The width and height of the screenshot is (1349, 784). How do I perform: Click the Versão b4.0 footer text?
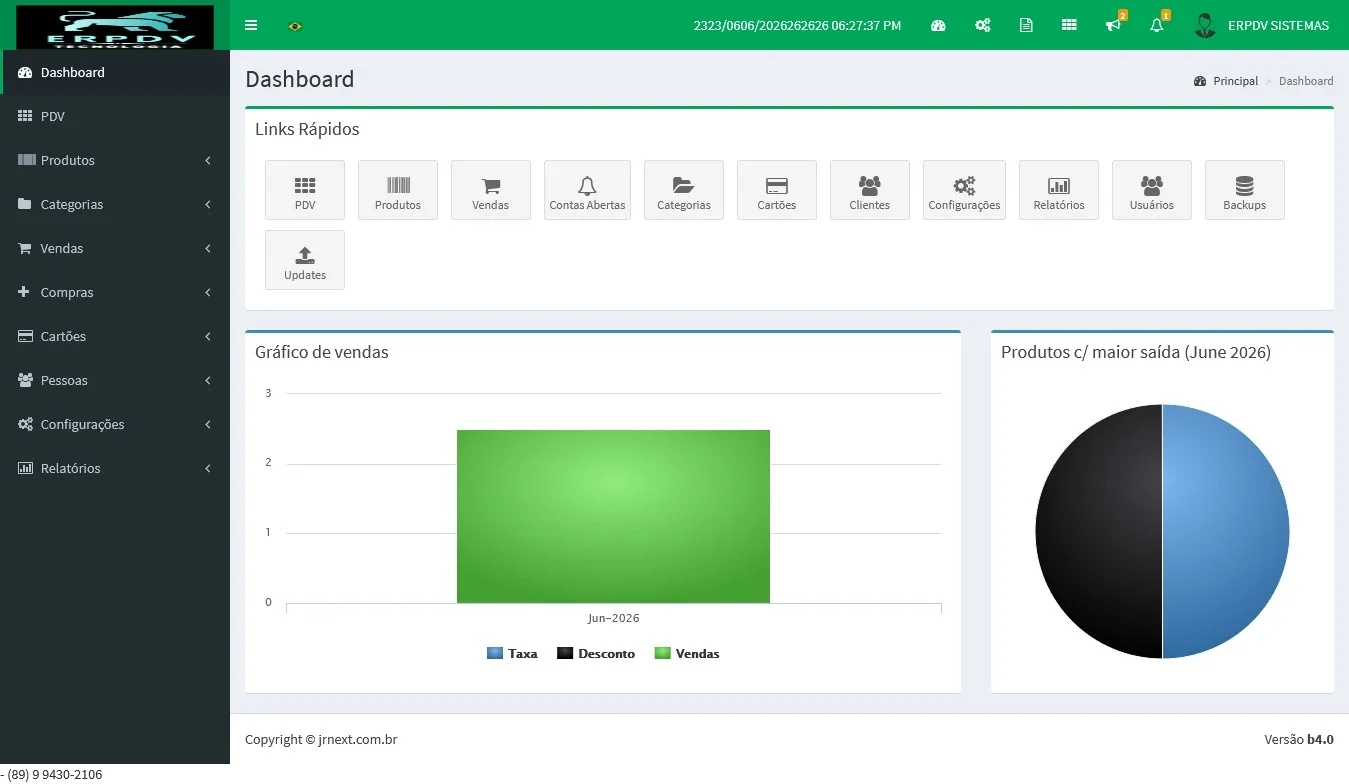[1299, 740]
